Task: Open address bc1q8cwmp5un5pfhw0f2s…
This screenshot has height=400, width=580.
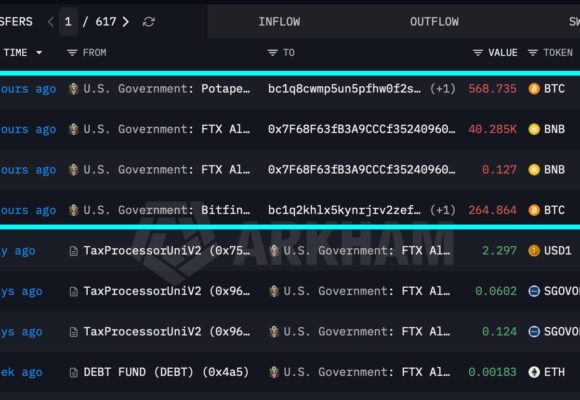Action: (x=344, y=89)
